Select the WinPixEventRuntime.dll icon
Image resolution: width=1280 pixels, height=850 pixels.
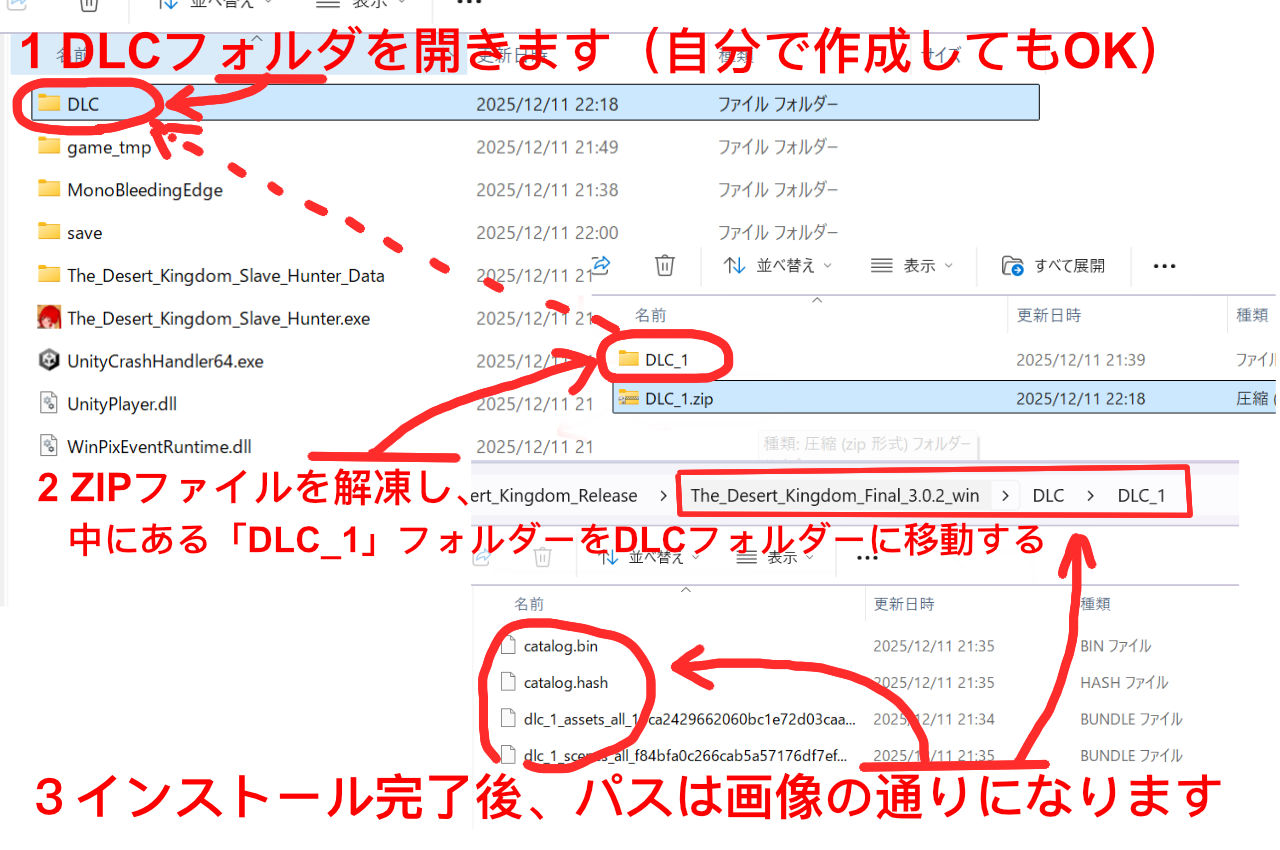tap(48, 445)
